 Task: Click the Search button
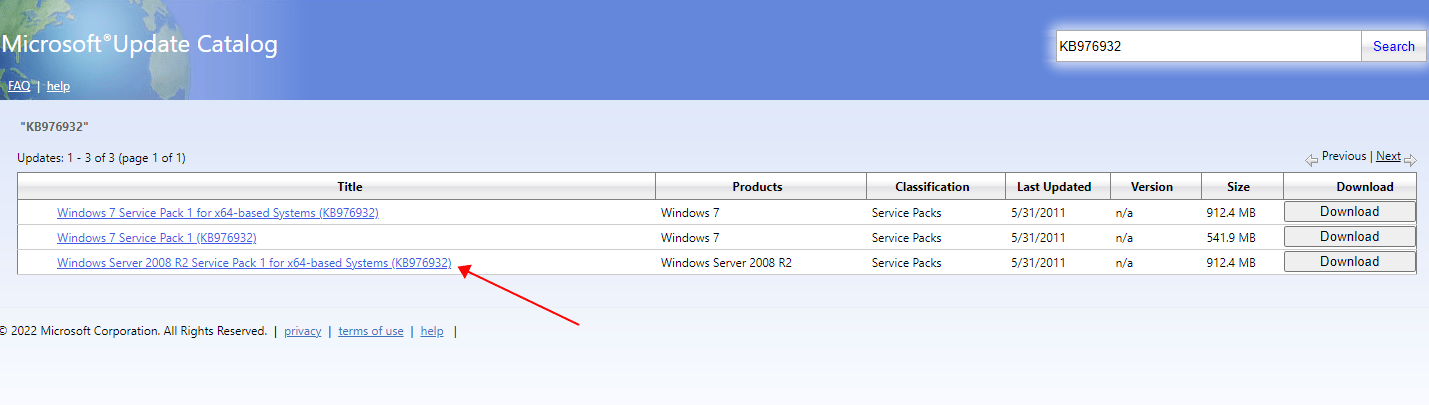pyautogui.click(x=1393, y=46)
